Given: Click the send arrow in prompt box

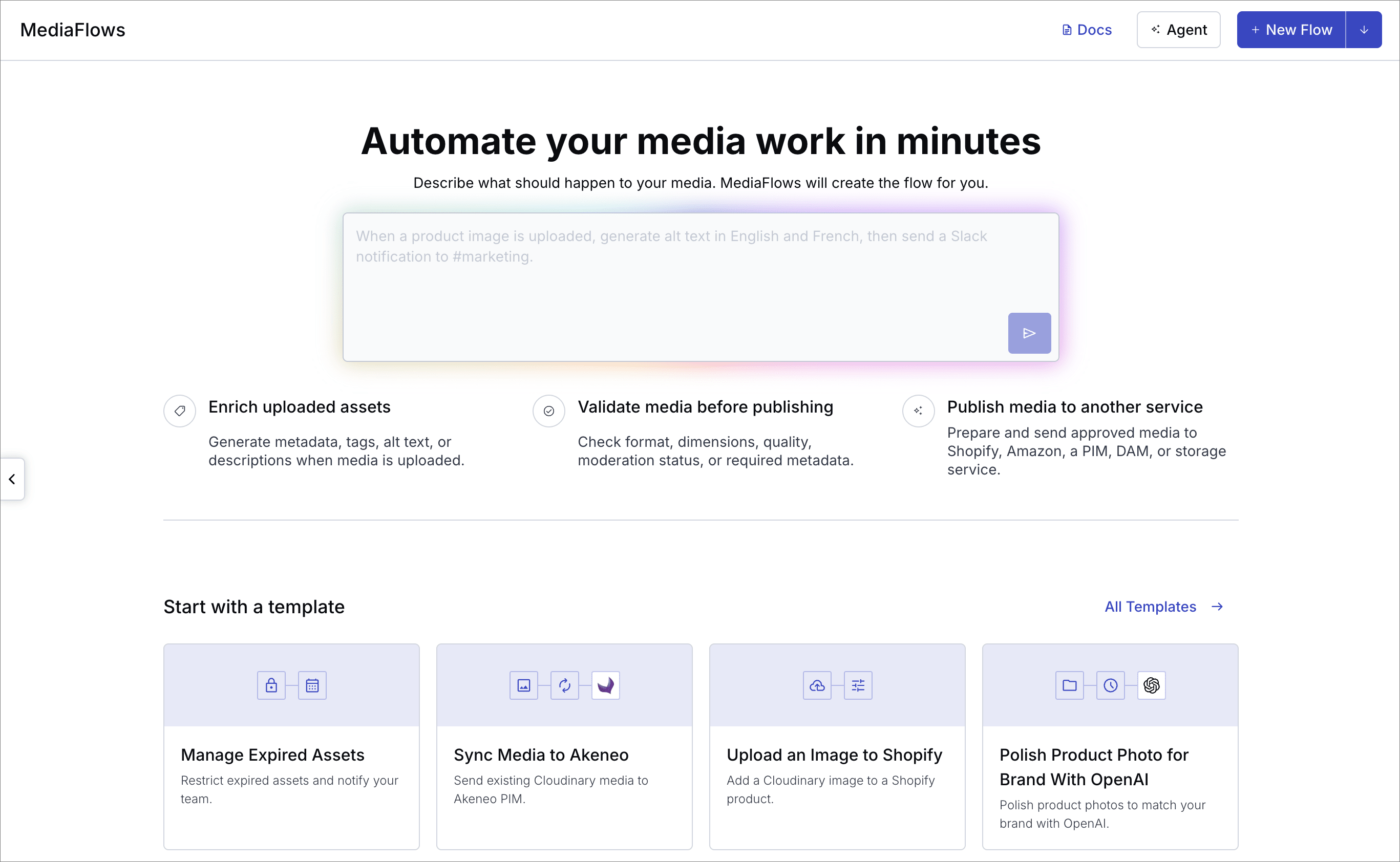Looking at the screenshot, I should pyautogui.click(x=1029, y=333).
